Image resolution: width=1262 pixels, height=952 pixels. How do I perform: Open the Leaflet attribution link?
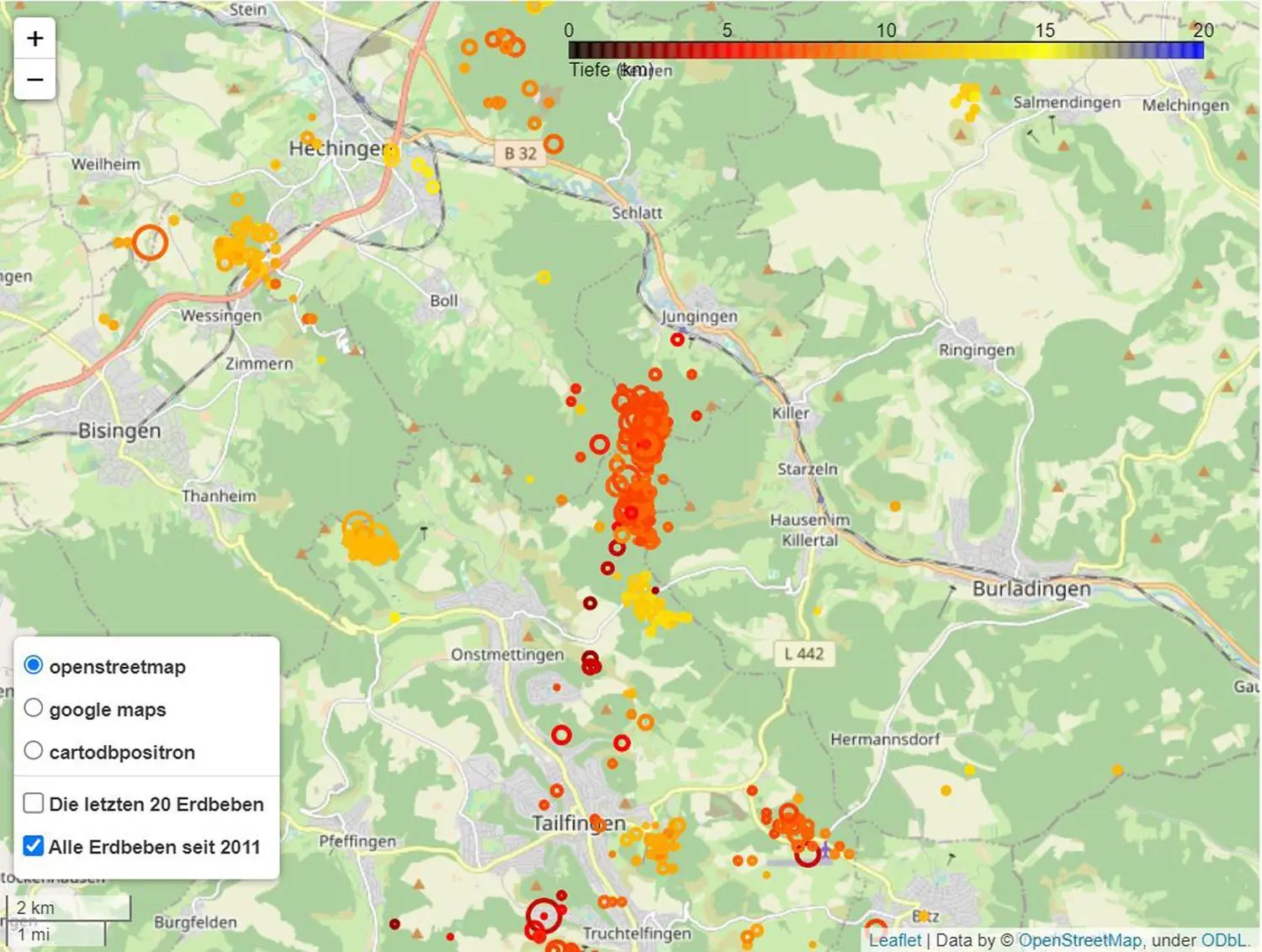point(895,940)
